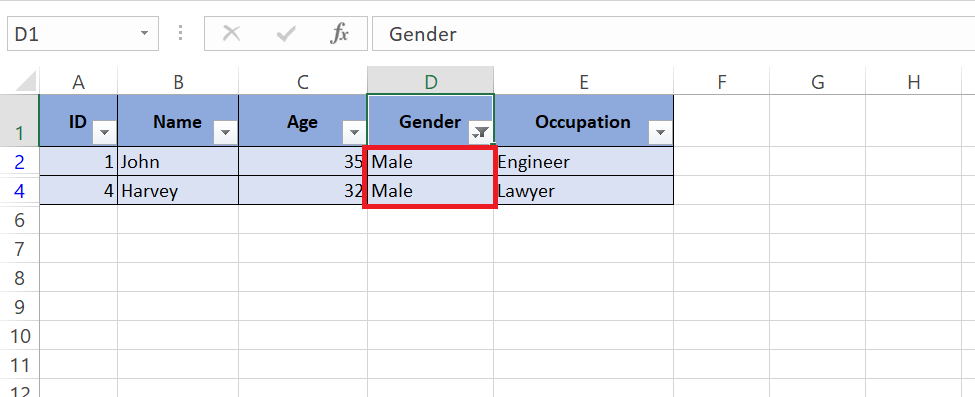
Task: Select the Engineer cell
Action: (x=583, y=161)
